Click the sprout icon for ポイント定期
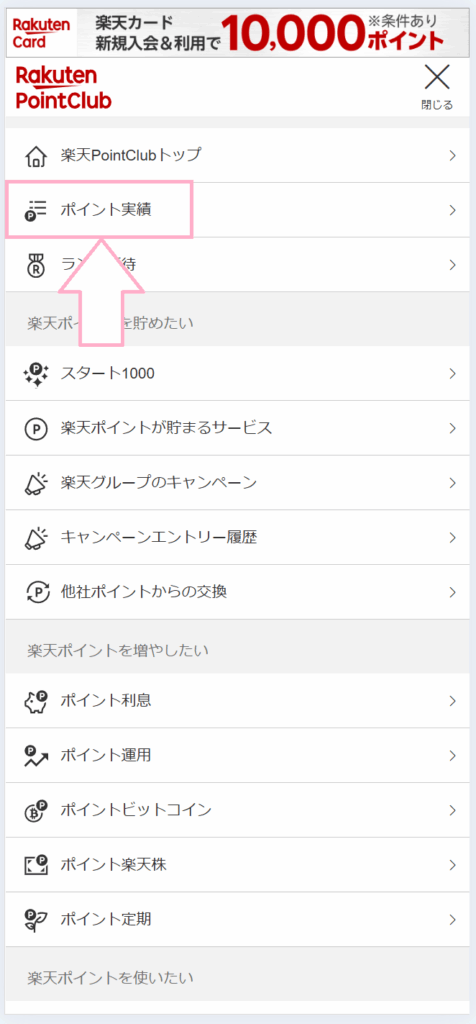This screenshot has width=476, height=1024. point(37,920)
